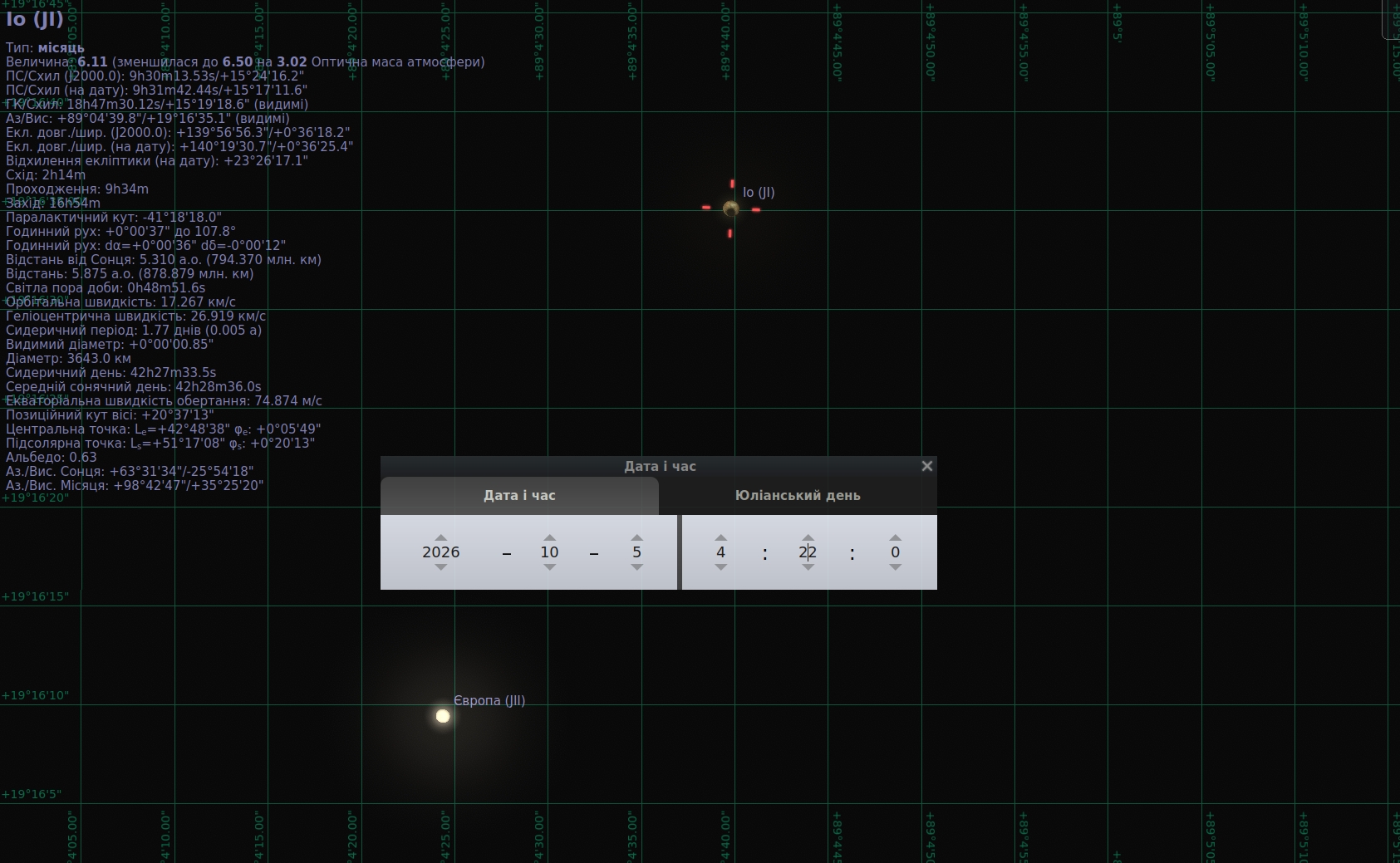Increase the hour value 4 with up arrow

(x=720, y=537)
